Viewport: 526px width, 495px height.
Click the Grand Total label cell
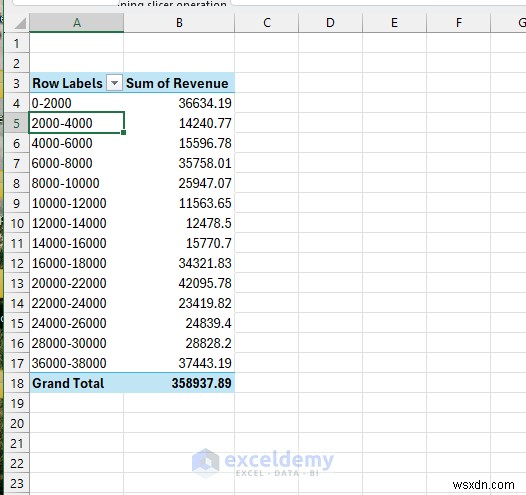click(x=77, y=383)
